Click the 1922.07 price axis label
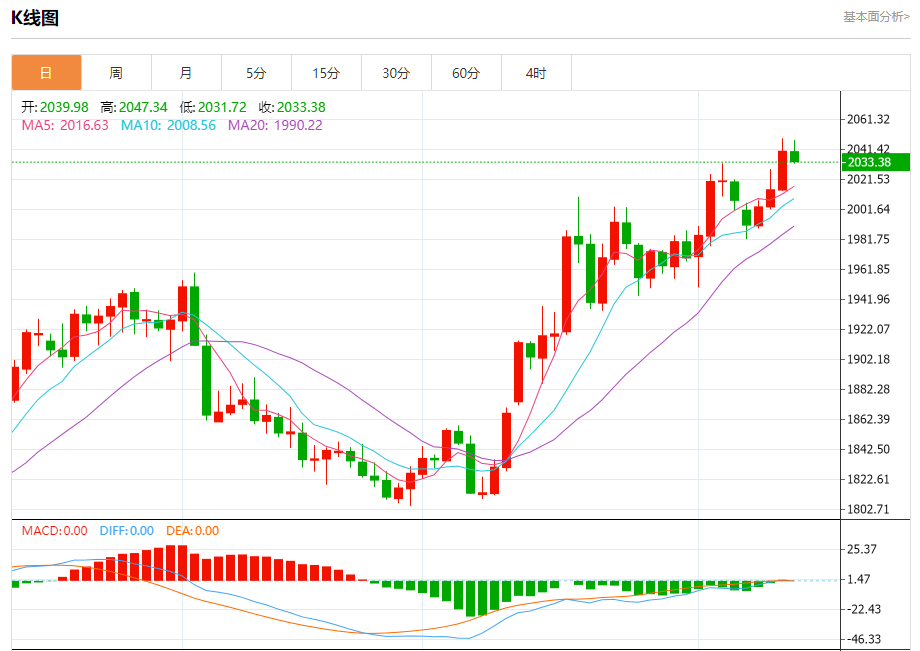The width and height of the screenshot is (920, 651). [x=868, y=329]
